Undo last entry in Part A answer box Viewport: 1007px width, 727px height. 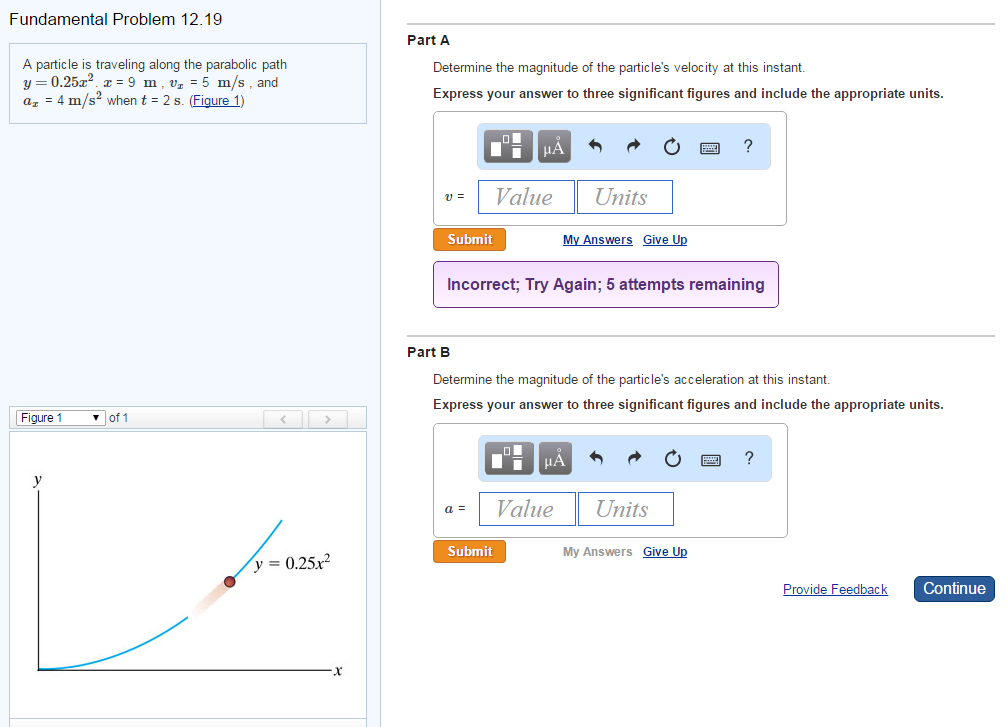[x=595, y=146]
